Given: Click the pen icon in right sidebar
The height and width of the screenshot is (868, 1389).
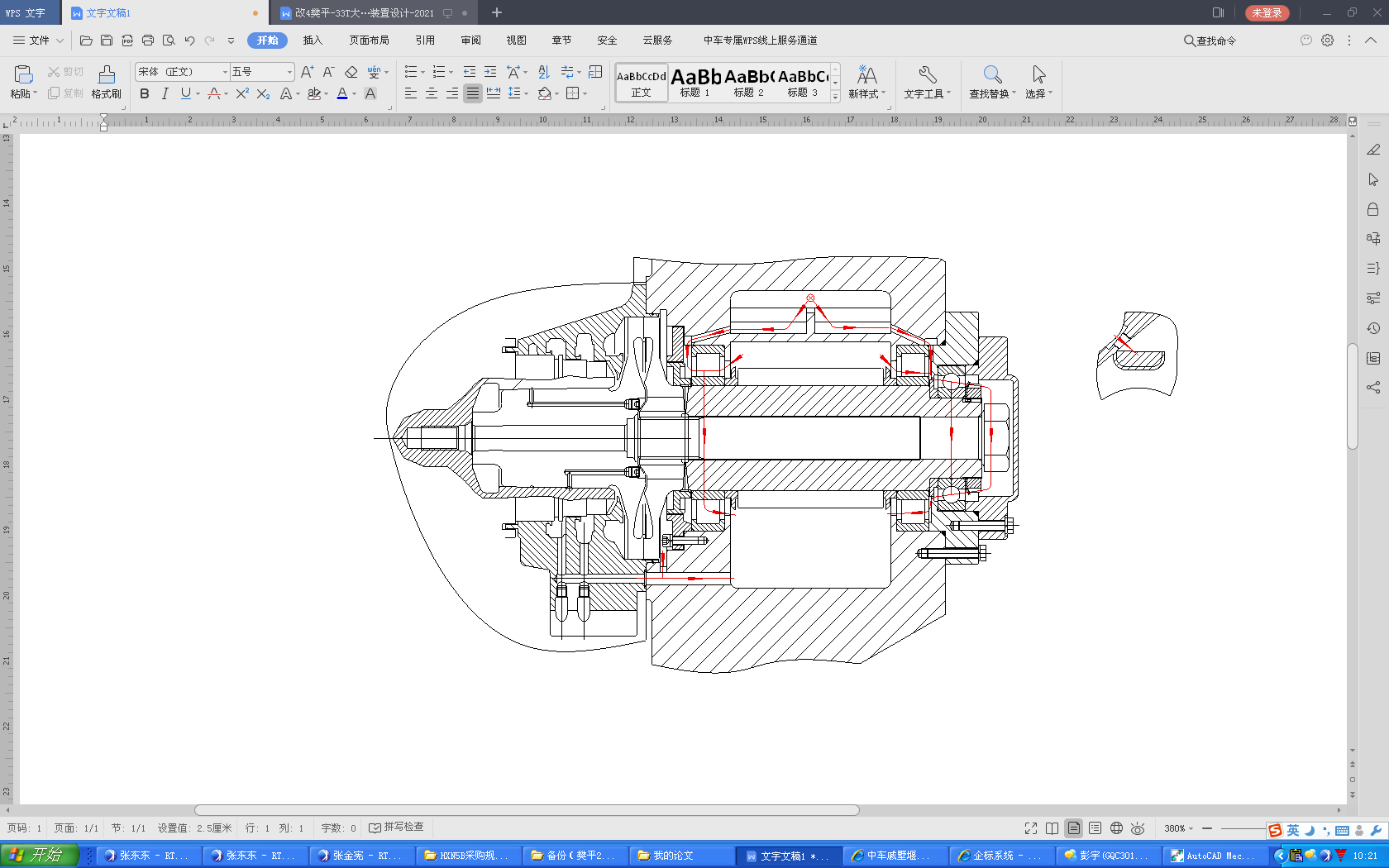Looking at the screenshot, I should tap(1373, 150).
